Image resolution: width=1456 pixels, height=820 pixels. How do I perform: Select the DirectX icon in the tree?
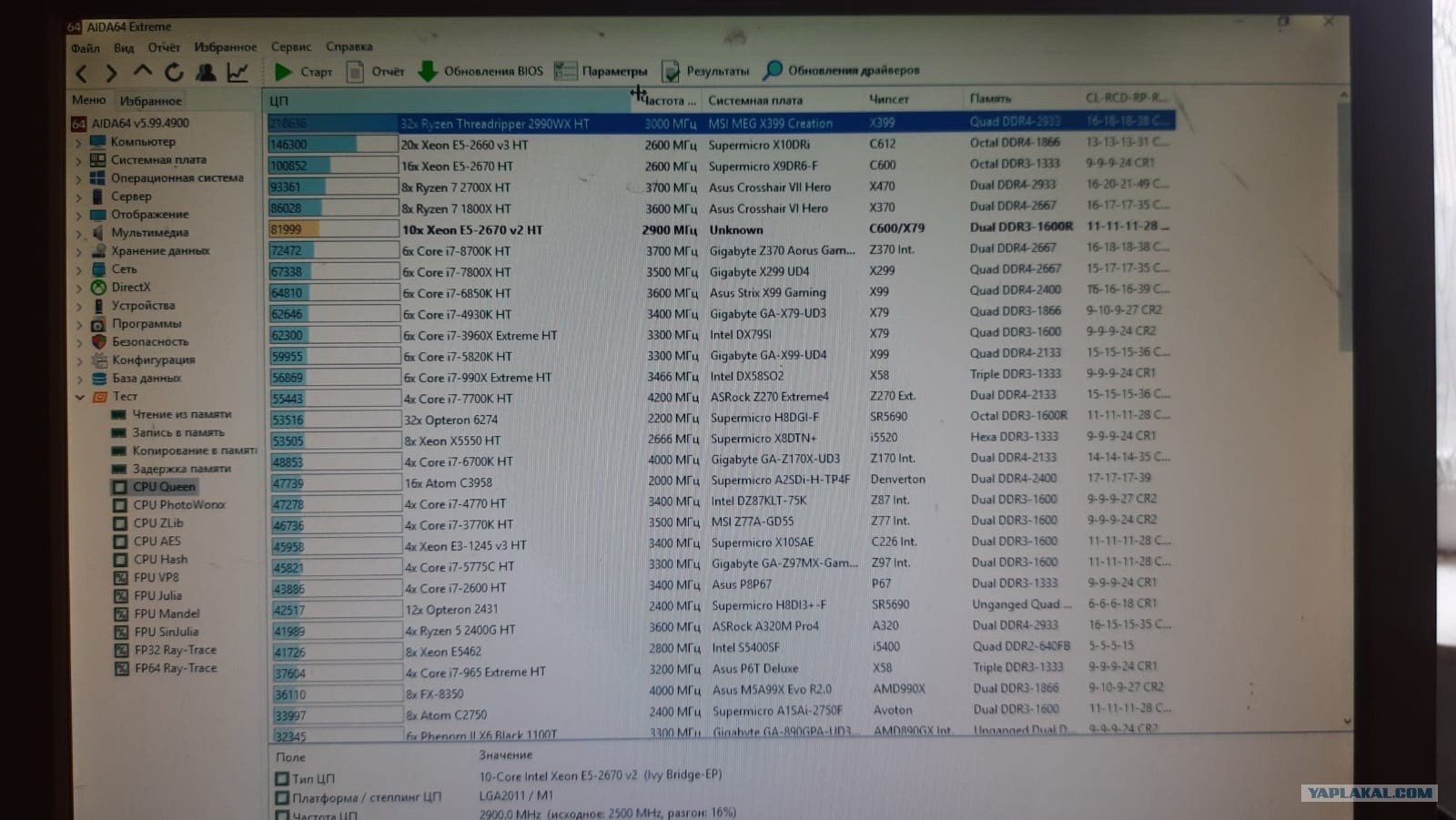98,288
